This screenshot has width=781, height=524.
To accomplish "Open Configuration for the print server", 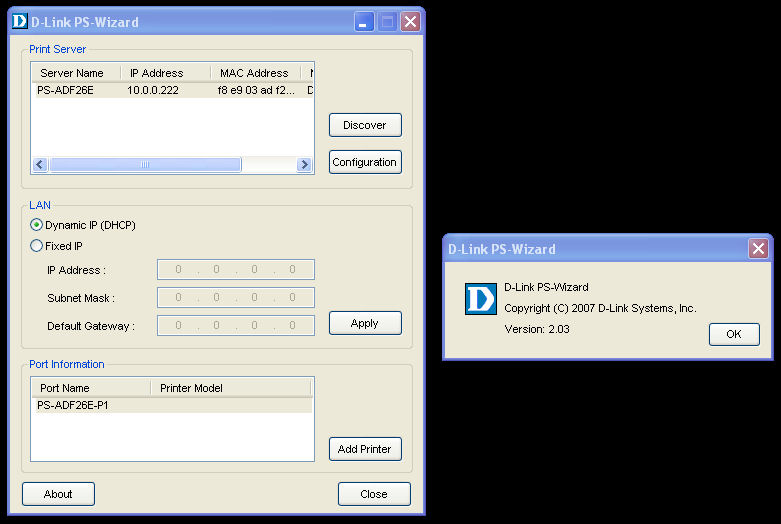I will (365, 162).
